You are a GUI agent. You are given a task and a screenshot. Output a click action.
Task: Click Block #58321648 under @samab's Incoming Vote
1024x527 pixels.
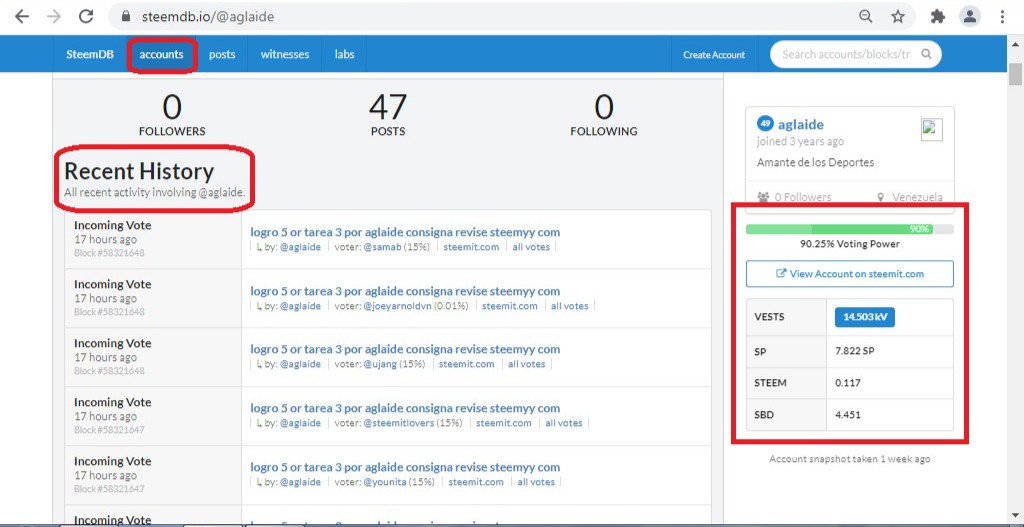tap(109, 253)
